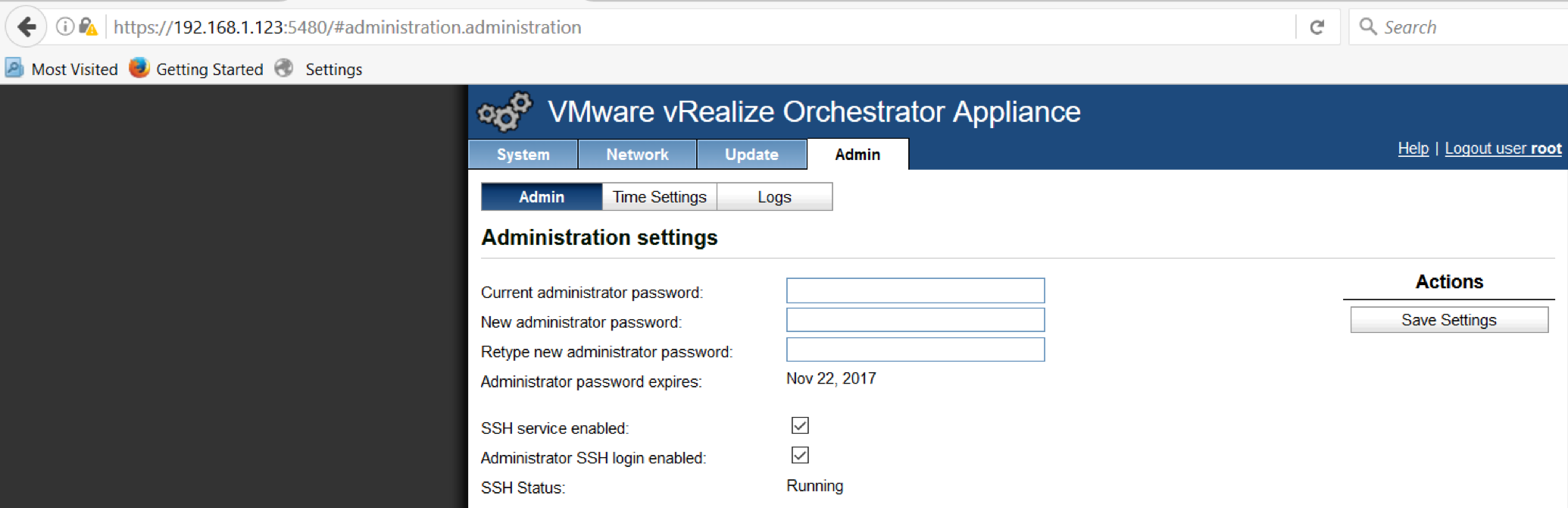The width and height of the screenshot is (1568, 508).
Task: Click the insecure connection lock warning icon
Action: (88, 27)
